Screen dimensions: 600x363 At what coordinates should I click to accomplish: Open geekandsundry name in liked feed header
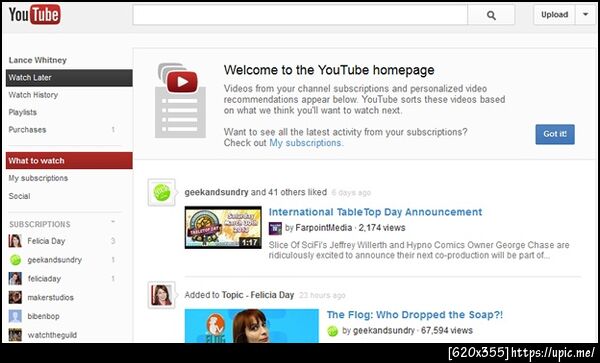click(216, 192)
